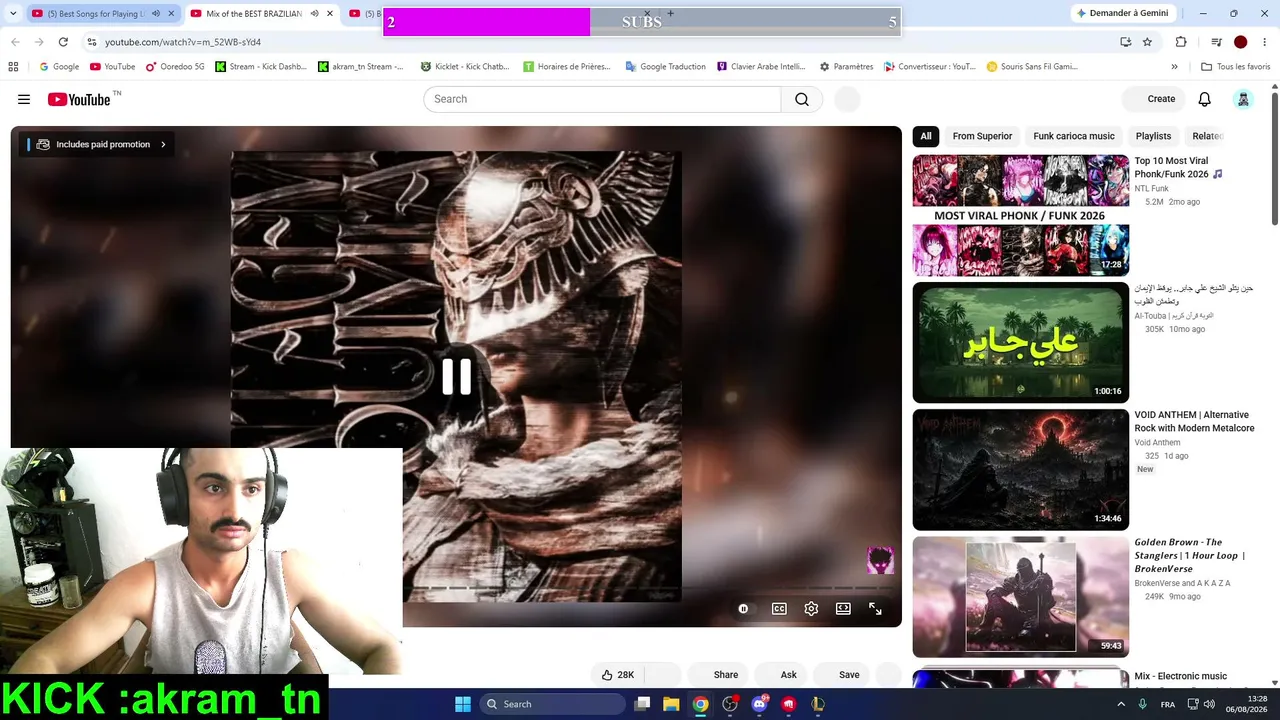Toggle subtitles with the CC button

(x=779, y=609)
